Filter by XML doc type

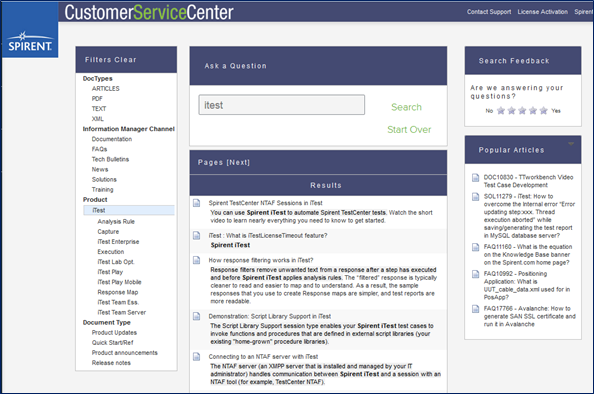(x=97, y=119)
